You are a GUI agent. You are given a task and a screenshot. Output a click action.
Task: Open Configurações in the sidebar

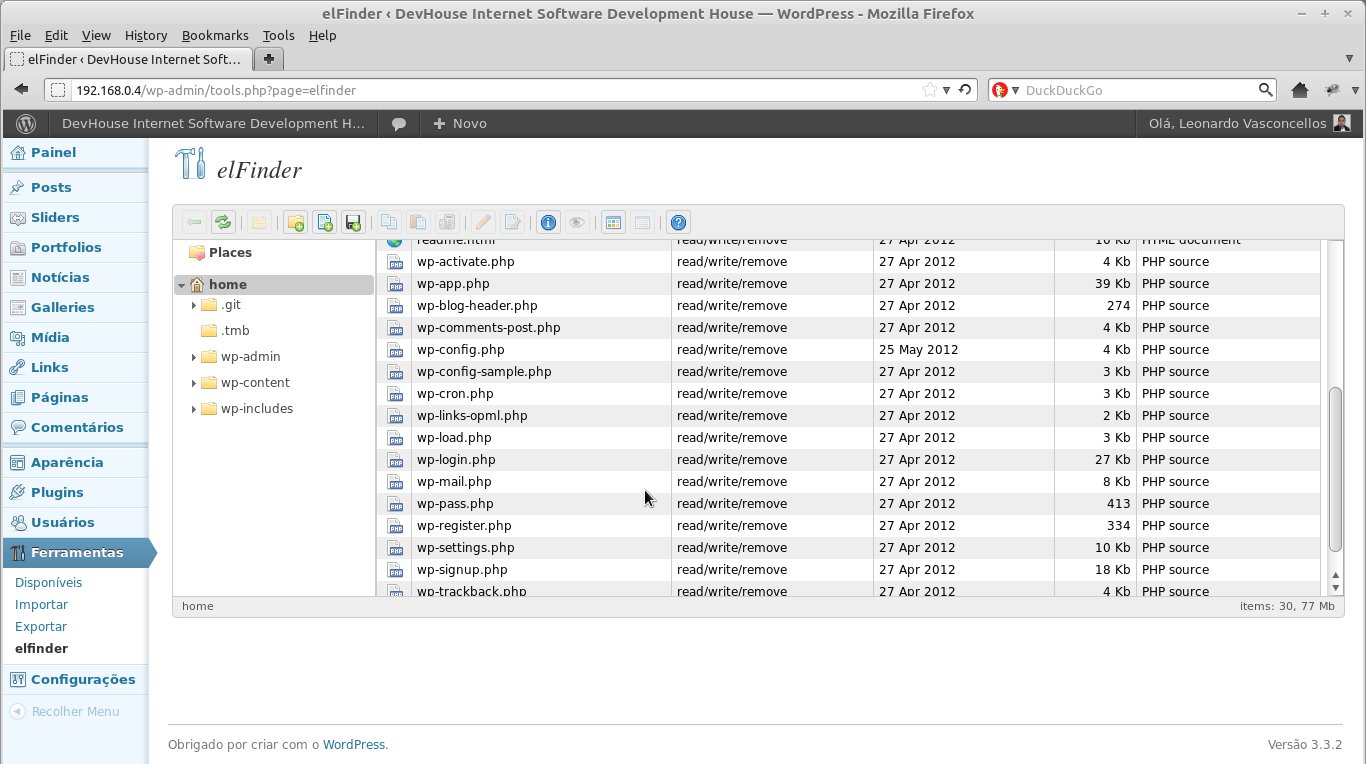[83, 680]
